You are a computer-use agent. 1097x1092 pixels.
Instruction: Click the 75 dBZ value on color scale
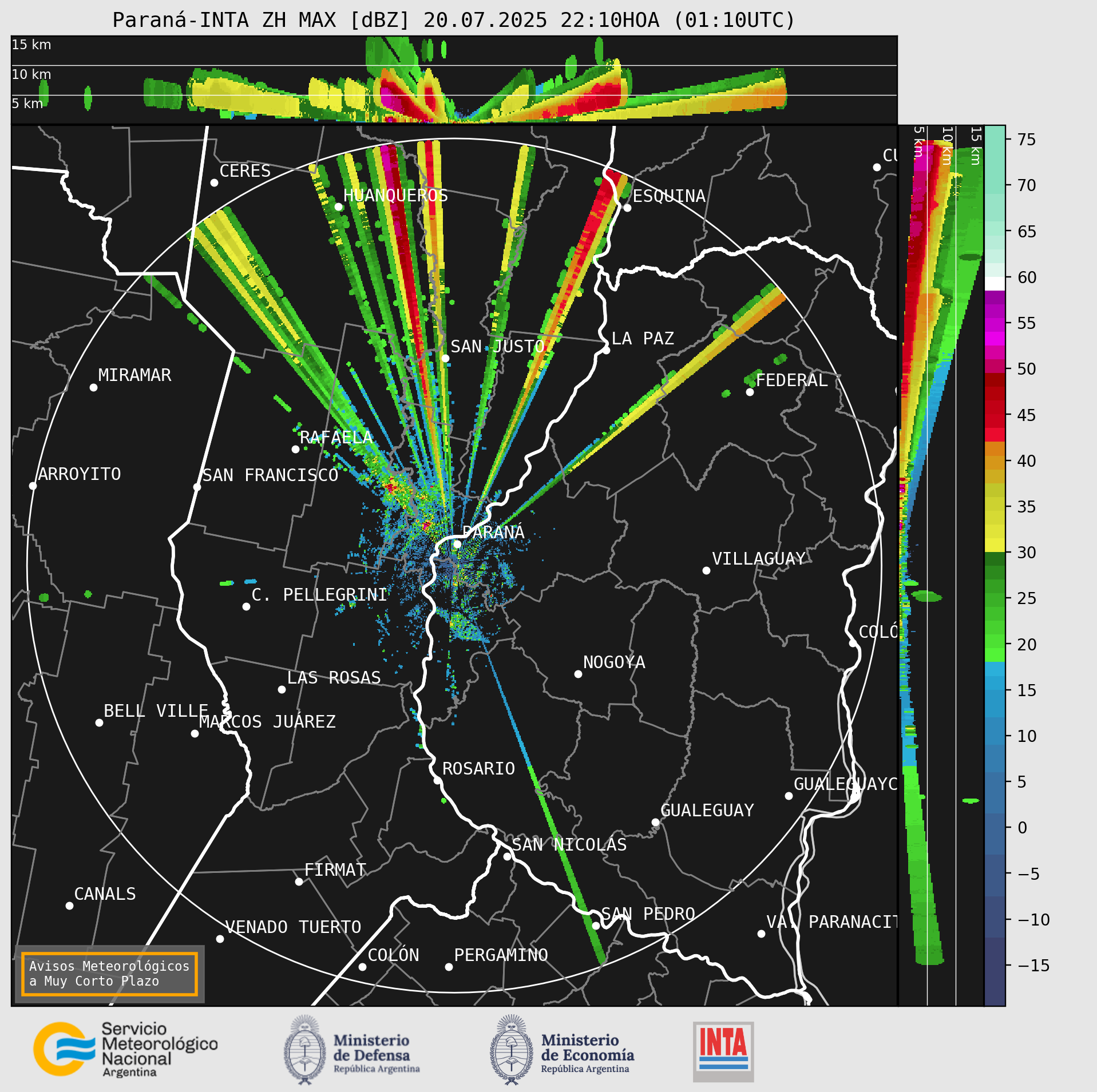click(x=1027, y=139)
